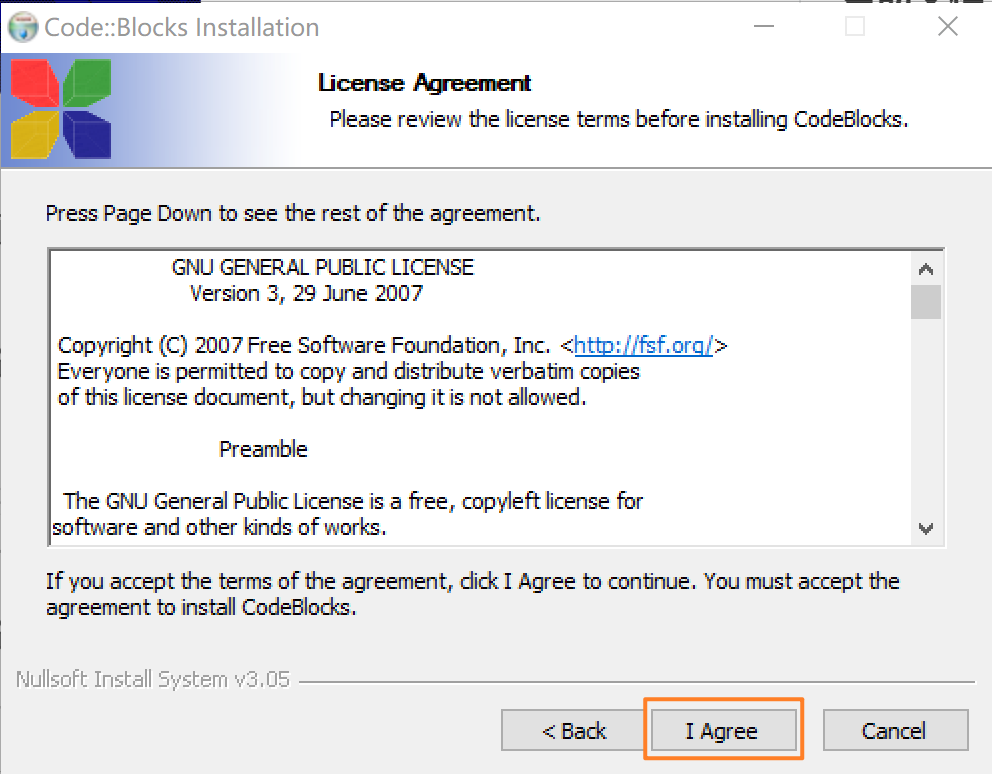Click the GNU GENERAL PUBLIC LICENSE heading
This screenshot has height=774, width=992.
(x=320, y=267)
